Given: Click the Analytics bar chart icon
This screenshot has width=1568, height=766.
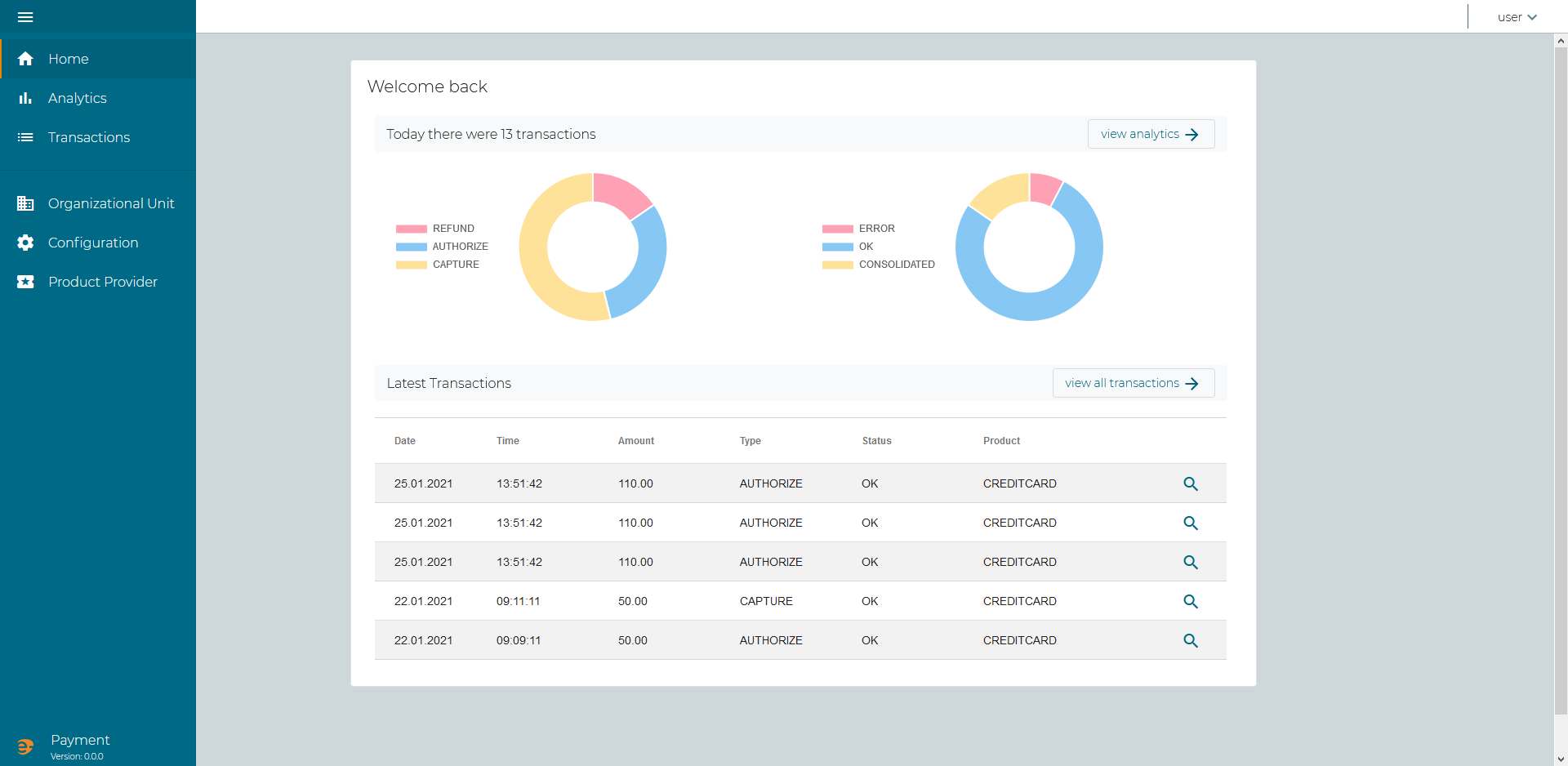Looking at the screenshot, I should [x=25, y=98].
